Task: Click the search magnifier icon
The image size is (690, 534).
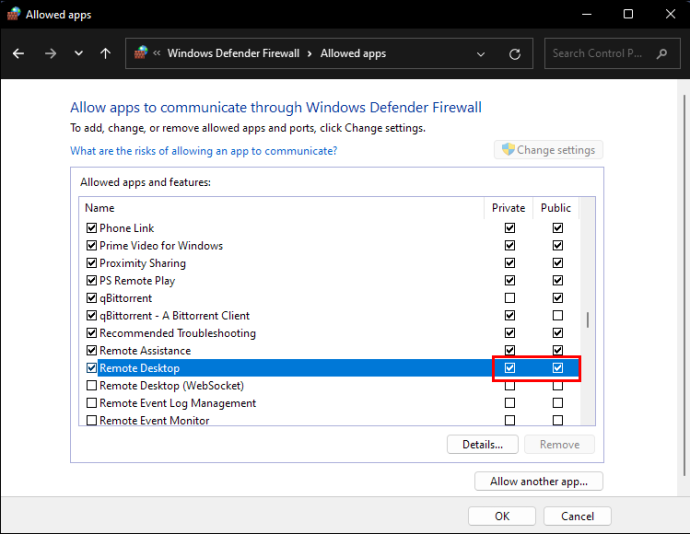Action: point(661,54)
